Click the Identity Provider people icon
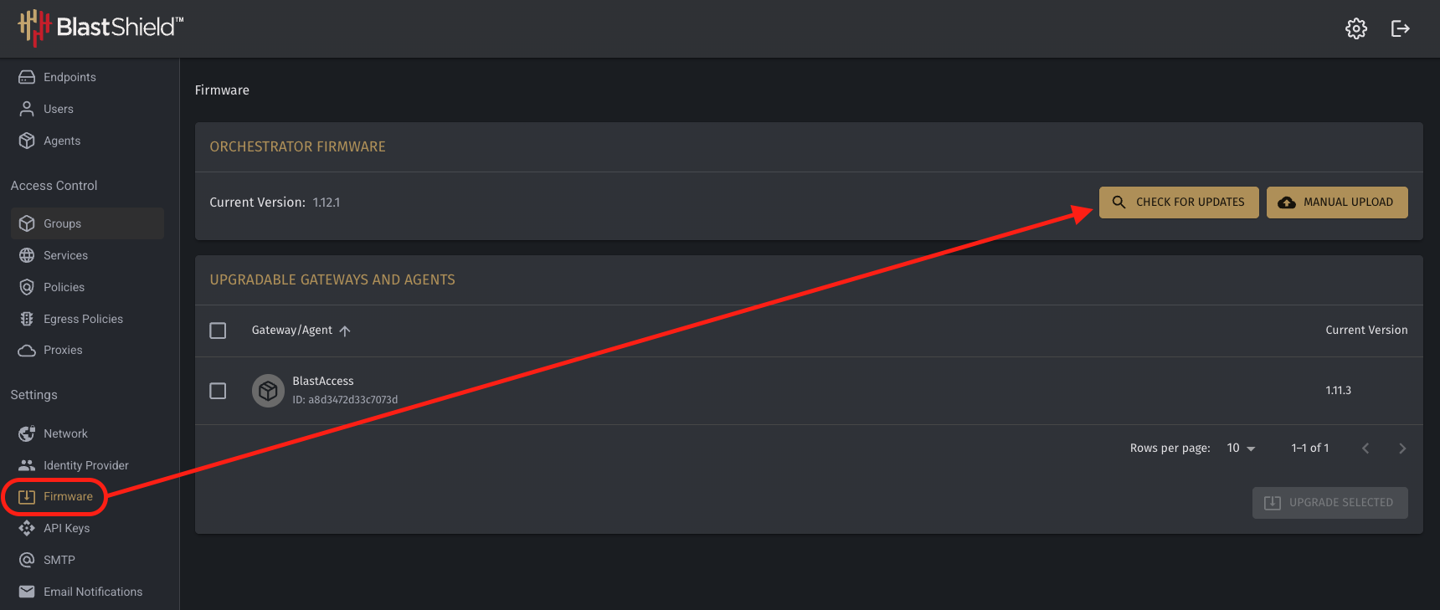The height and width of the screenshot is (610, 1440). [27, 465]
